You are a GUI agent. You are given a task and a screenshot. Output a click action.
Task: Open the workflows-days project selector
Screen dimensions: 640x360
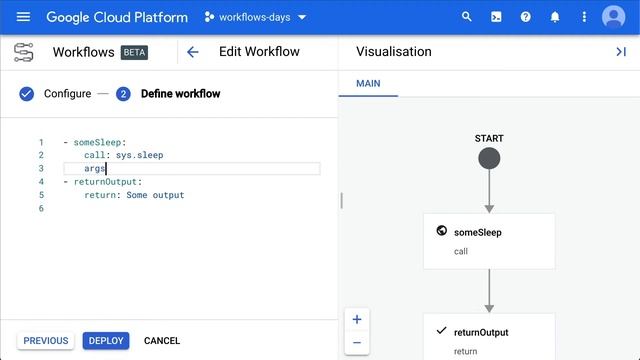[x=256, y=17]
